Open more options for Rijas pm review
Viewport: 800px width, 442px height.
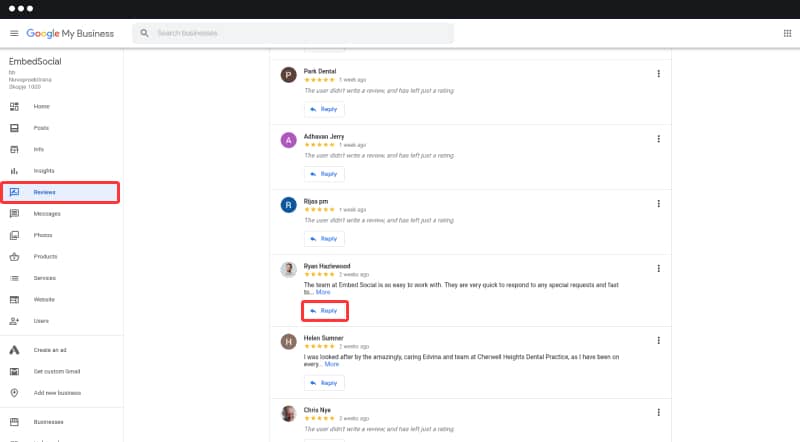click(x=659, y=204)
